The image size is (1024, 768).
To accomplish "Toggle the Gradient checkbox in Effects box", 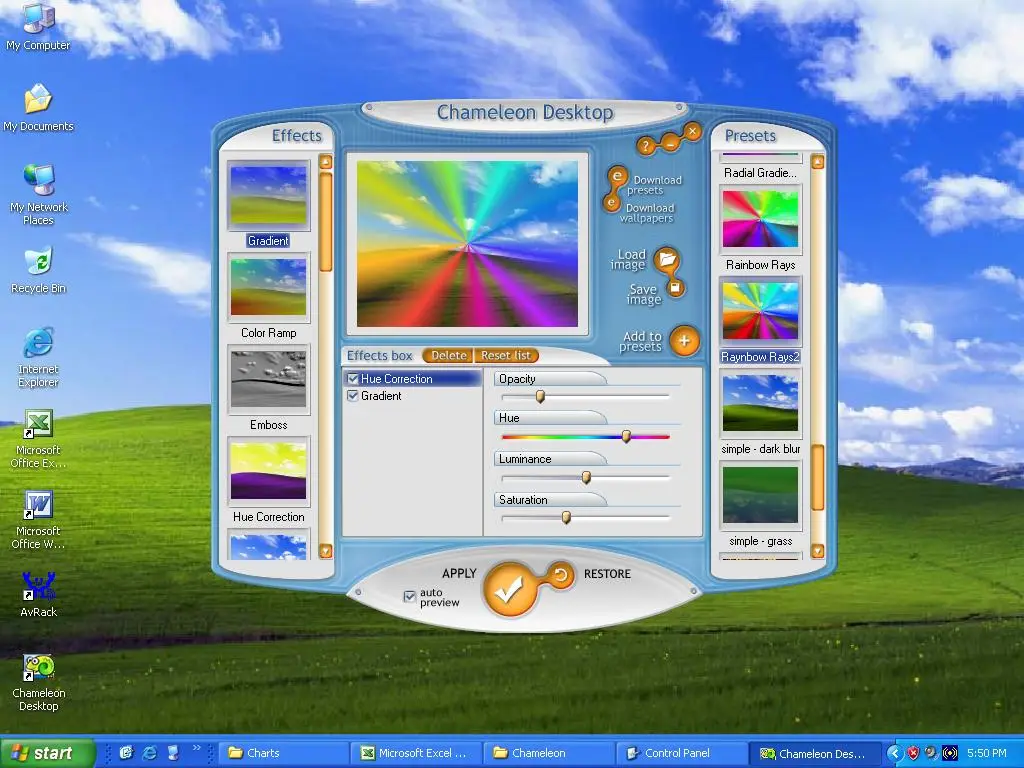I will (x=353, y=396).
